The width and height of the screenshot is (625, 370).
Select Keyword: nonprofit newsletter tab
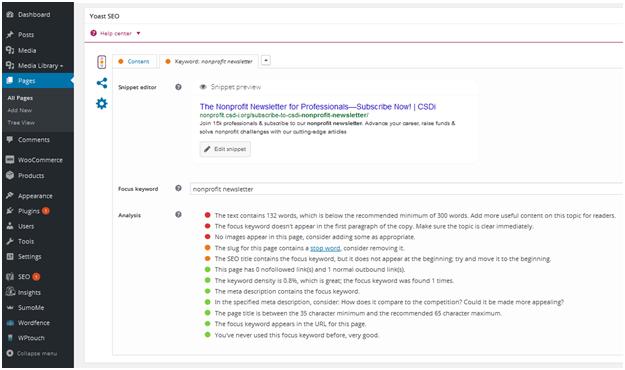click(x=209, y=61)
